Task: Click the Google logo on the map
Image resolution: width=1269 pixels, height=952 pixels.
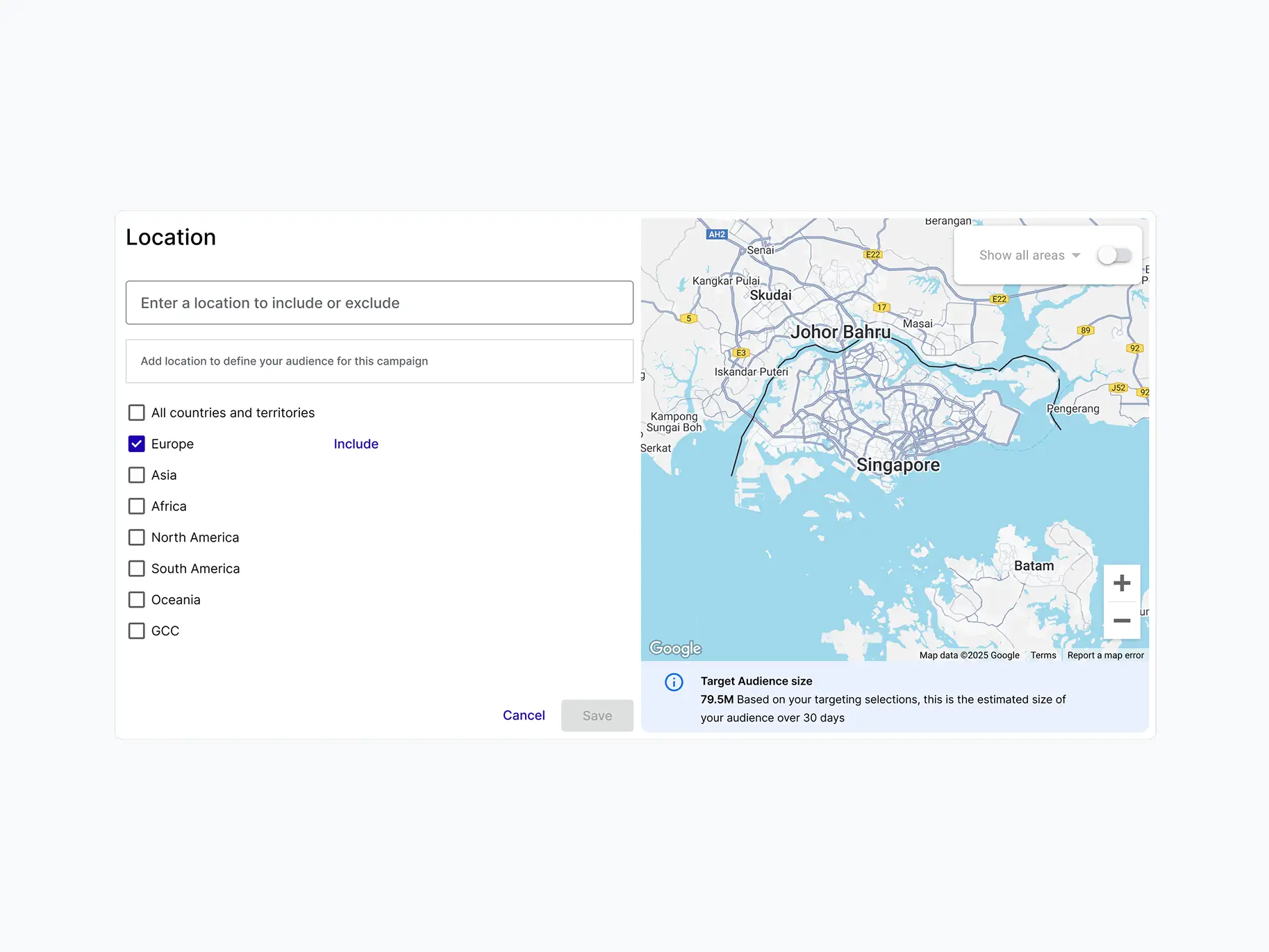Action: point(675,648)
